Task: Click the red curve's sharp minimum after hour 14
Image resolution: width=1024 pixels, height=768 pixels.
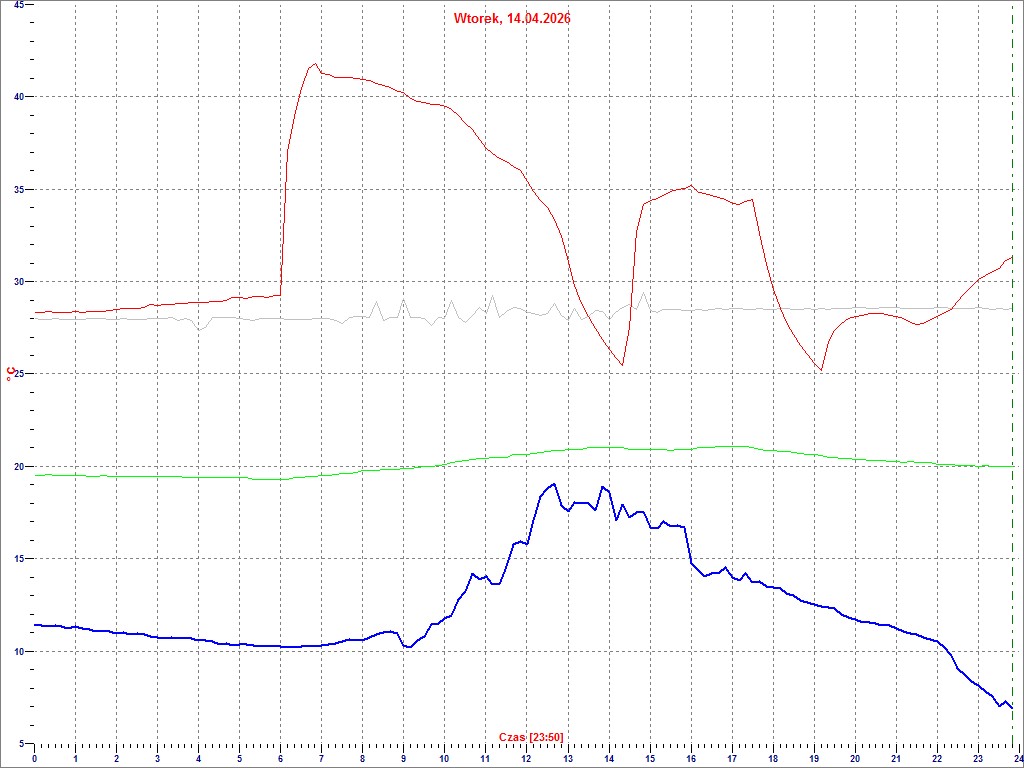Action: point(622,365)
